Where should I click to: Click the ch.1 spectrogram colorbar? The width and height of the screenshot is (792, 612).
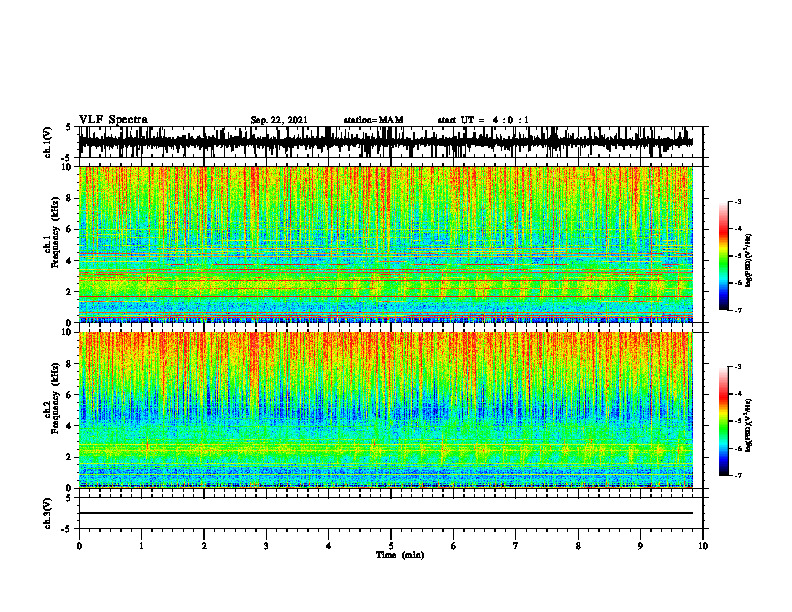724,256
